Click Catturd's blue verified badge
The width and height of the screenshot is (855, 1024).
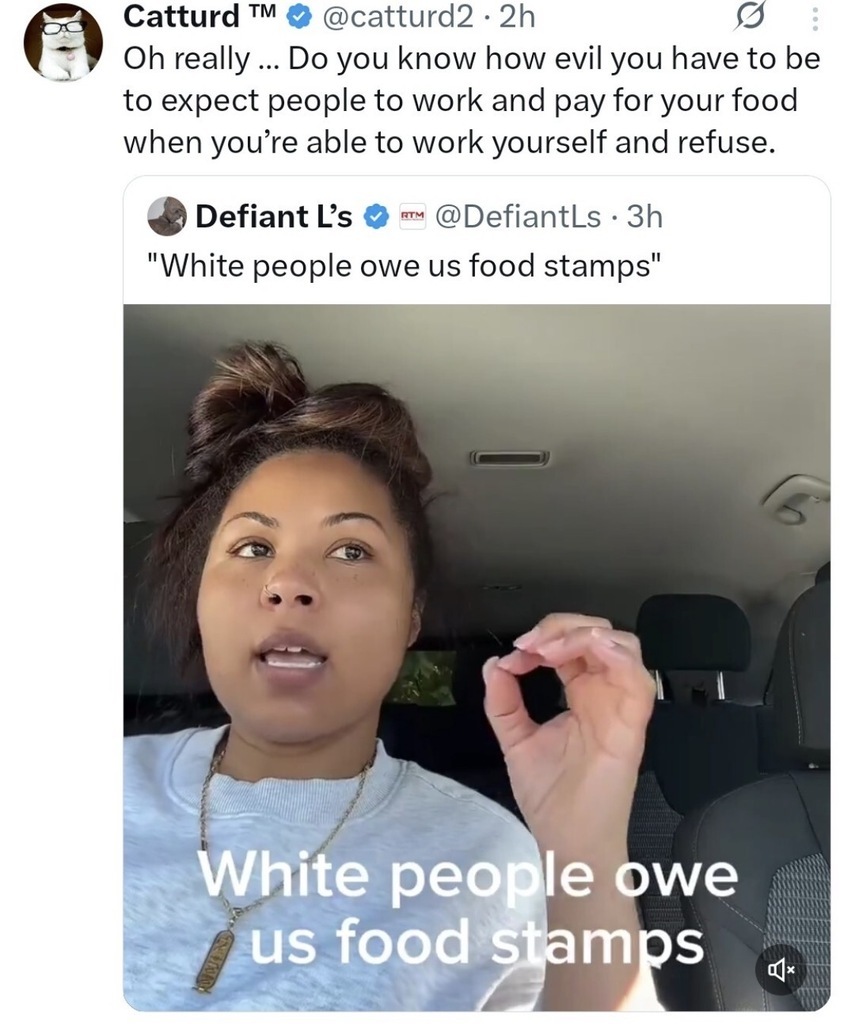pyautogui.click(x=299, y=18)
